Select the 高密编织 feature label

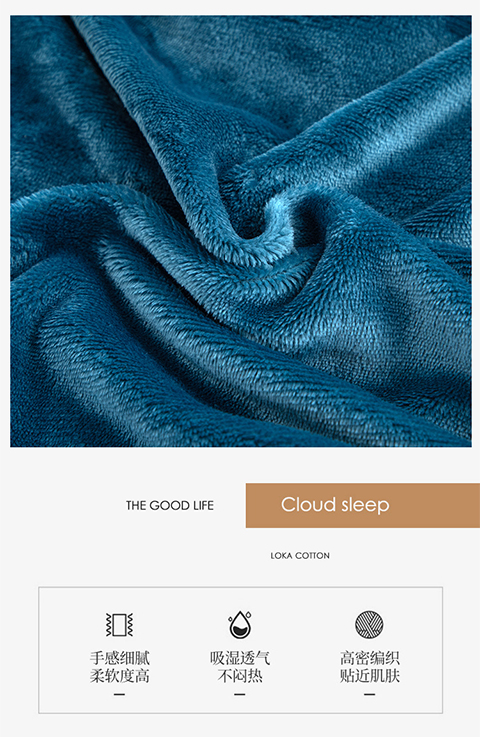click(370, 658)
